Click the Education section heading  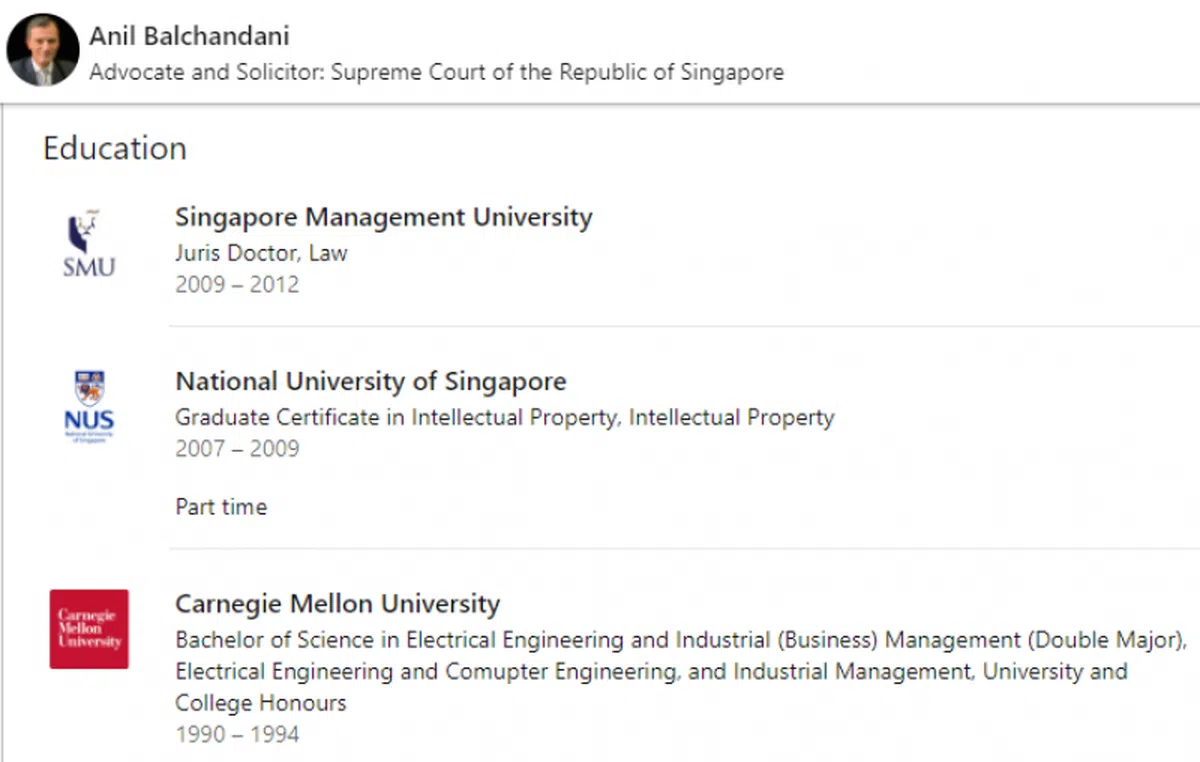coord(114,148)
